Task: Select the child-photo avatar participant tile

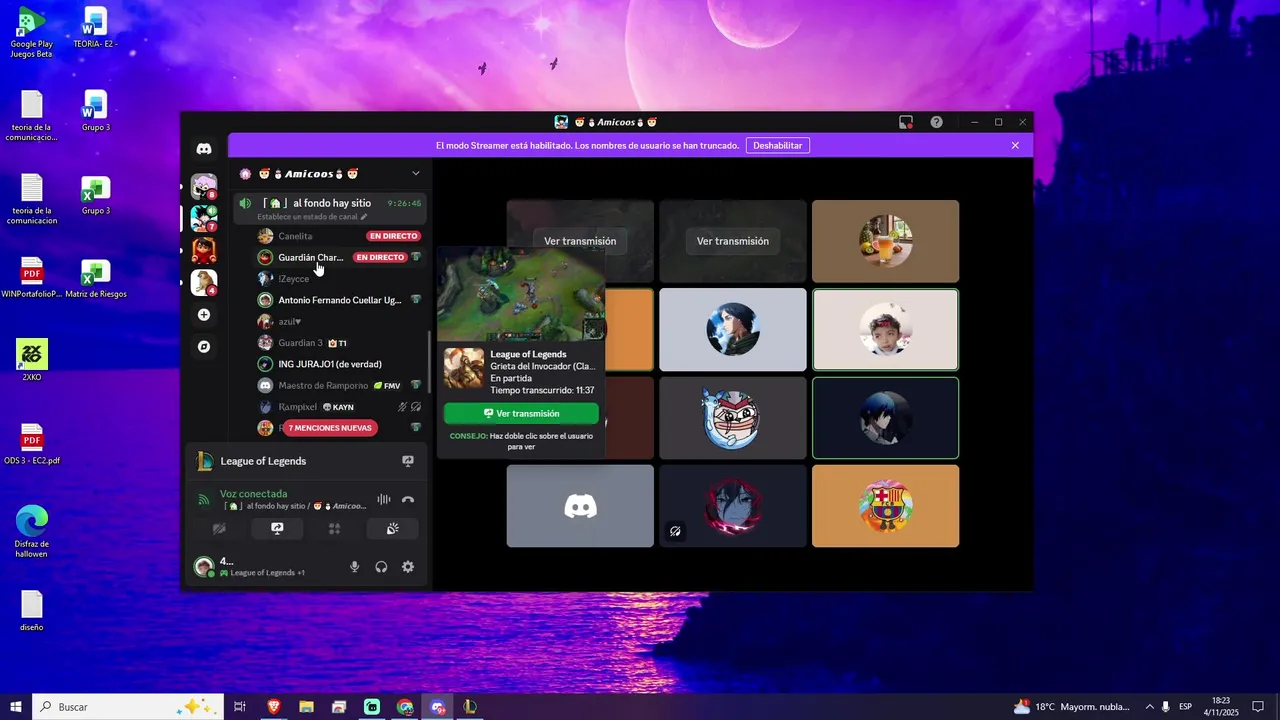Action: pos(885,329)
